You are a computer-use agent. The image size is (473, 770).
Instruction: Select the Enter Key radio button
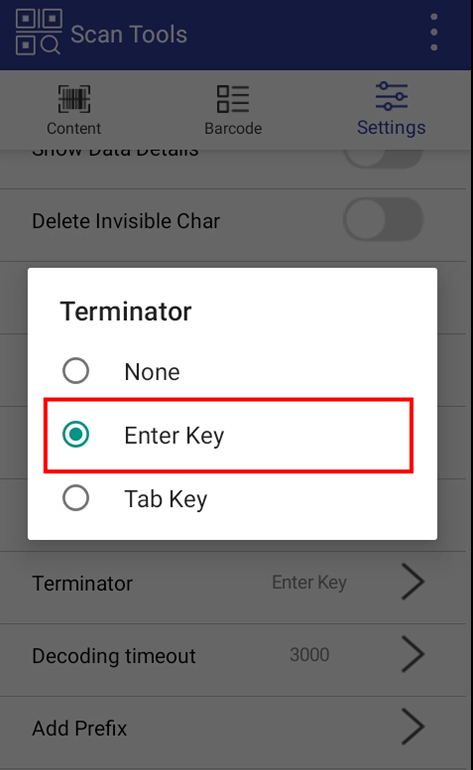[x=76, y=435]
